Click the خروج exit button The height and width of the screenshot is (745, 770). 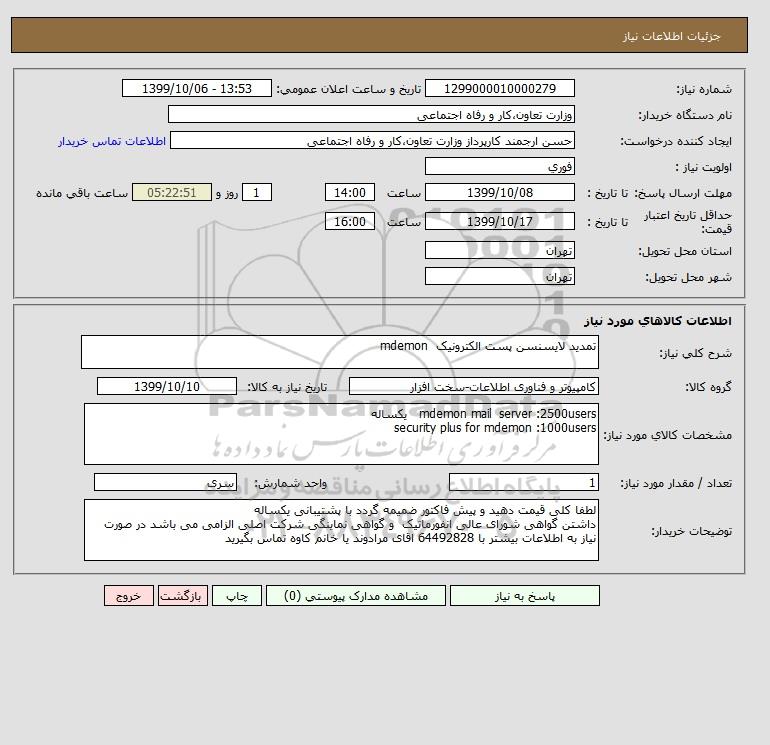129,596
